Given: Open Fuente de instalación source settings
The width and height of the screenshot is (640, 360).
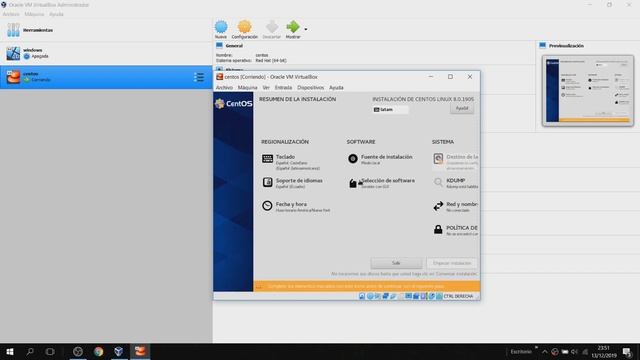Looking at the screenshot, I should 380,159.
